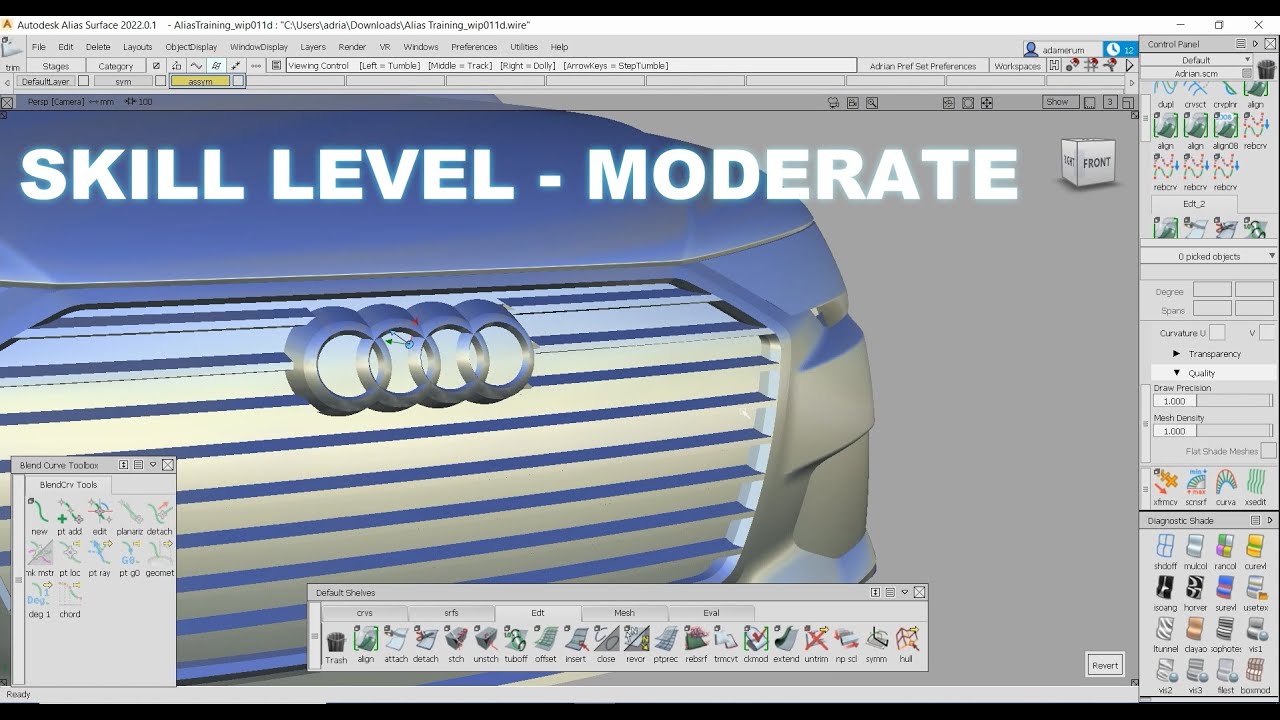
Task: Toggle the Curvature U checkbox
Action: (1217, 333)
